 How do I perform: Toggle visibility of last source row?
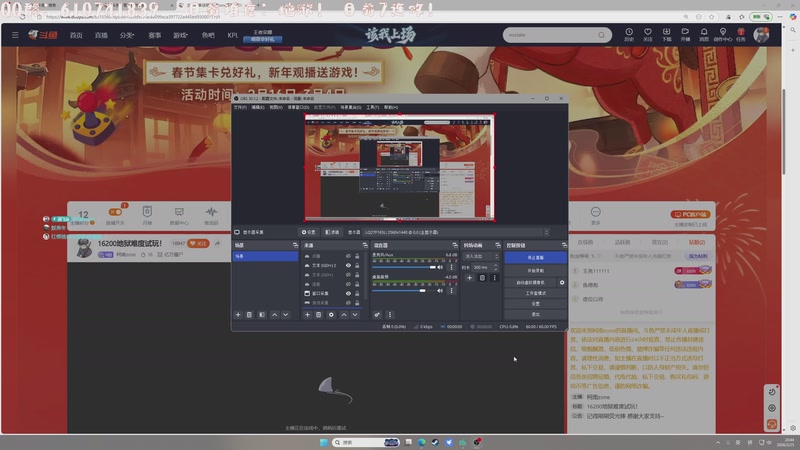point(348,303)
